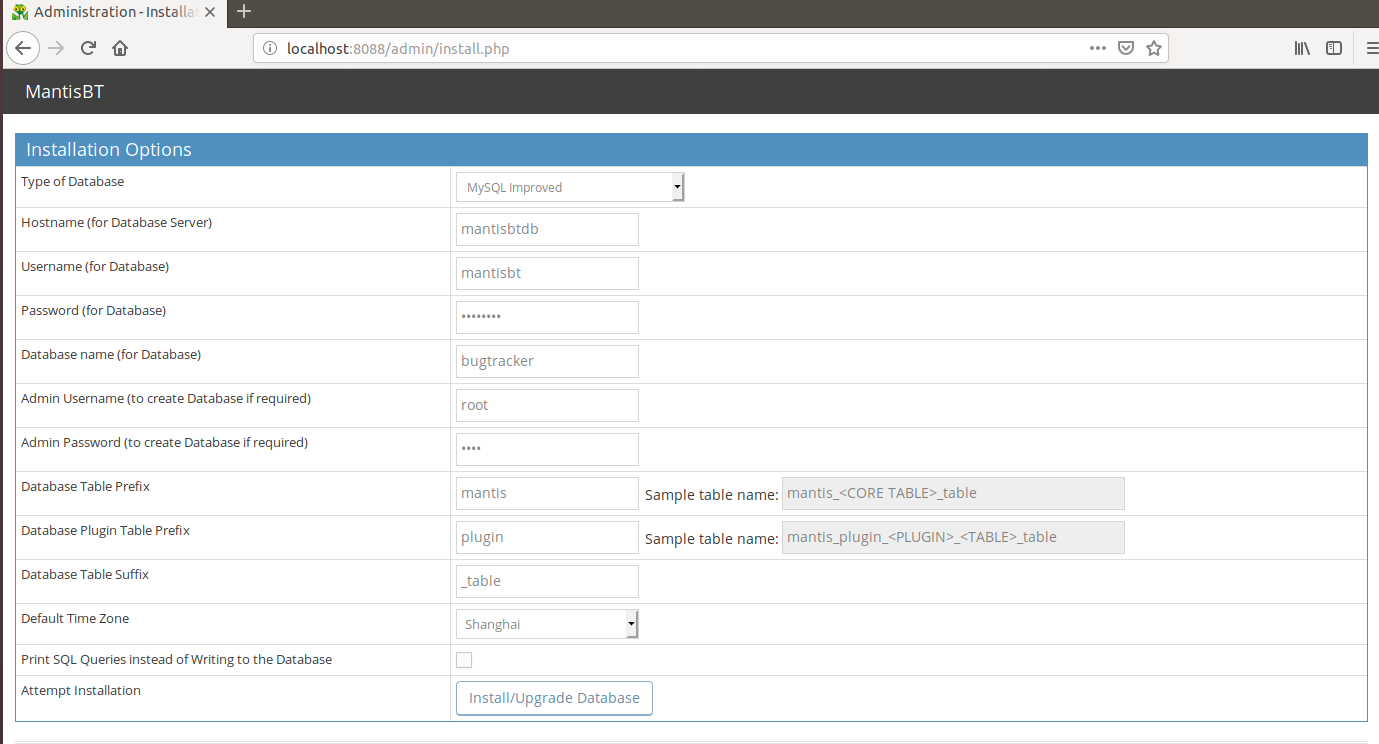Click 'Sample table name:' text beside mantis prefix

(711, 494)
